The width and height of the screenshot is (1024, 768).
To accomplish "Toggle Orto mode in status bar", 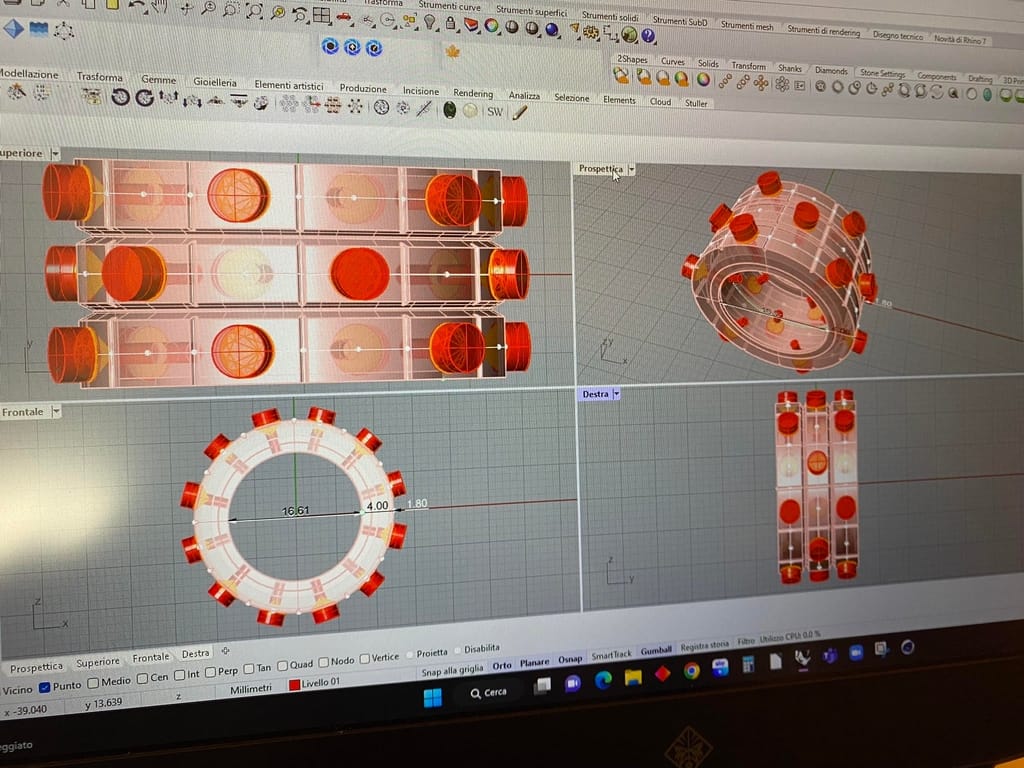I will coord(502,665).
